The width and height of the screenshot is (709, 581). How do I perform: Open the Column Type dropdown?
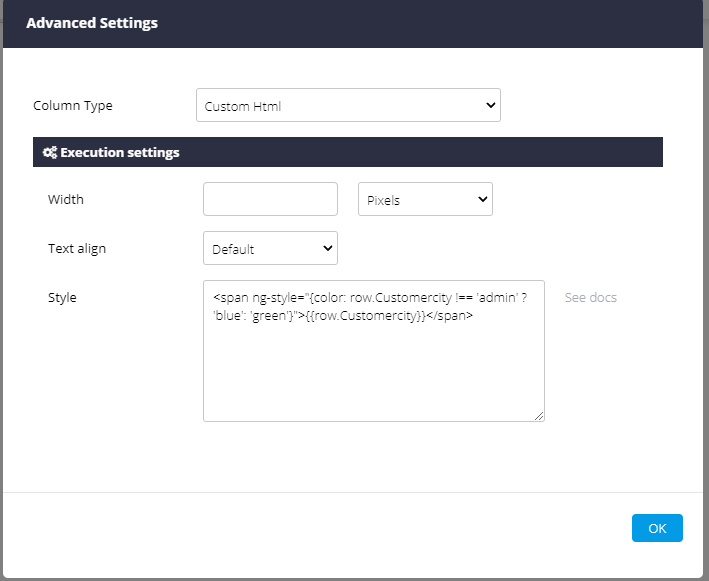(347, 105)
